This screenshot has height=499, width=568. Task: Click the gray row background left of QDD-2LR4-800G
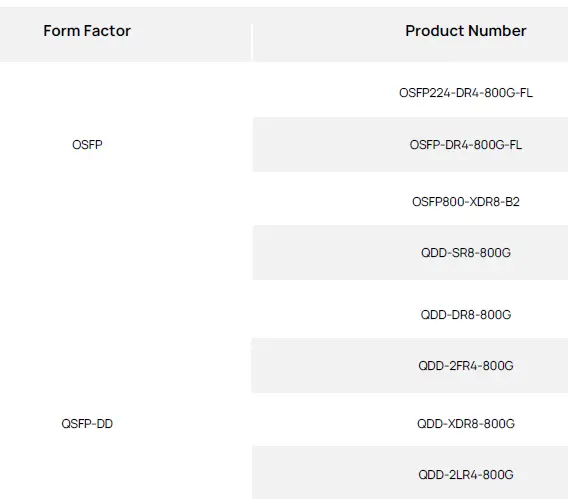333,473
